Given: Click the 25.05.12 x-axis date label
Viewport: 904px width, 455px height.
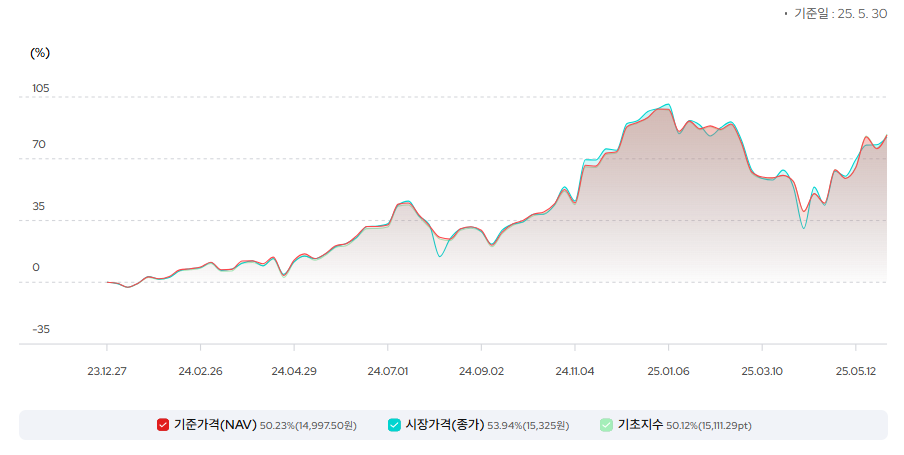Looking at the screenshot, I should pos(856,371).
